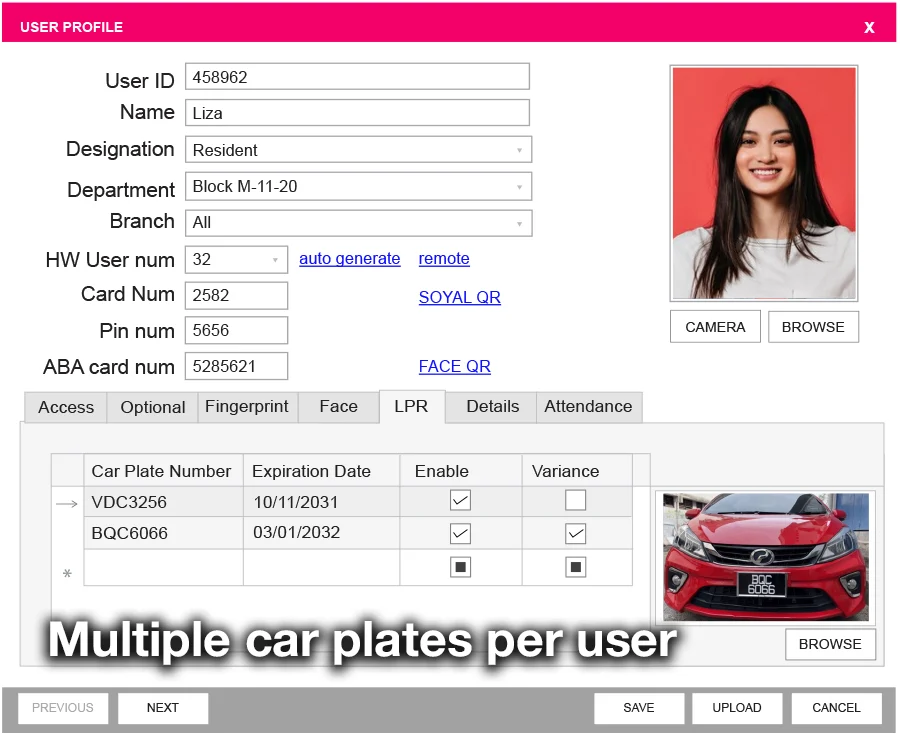Click the Enable column header

click(461, 471)
